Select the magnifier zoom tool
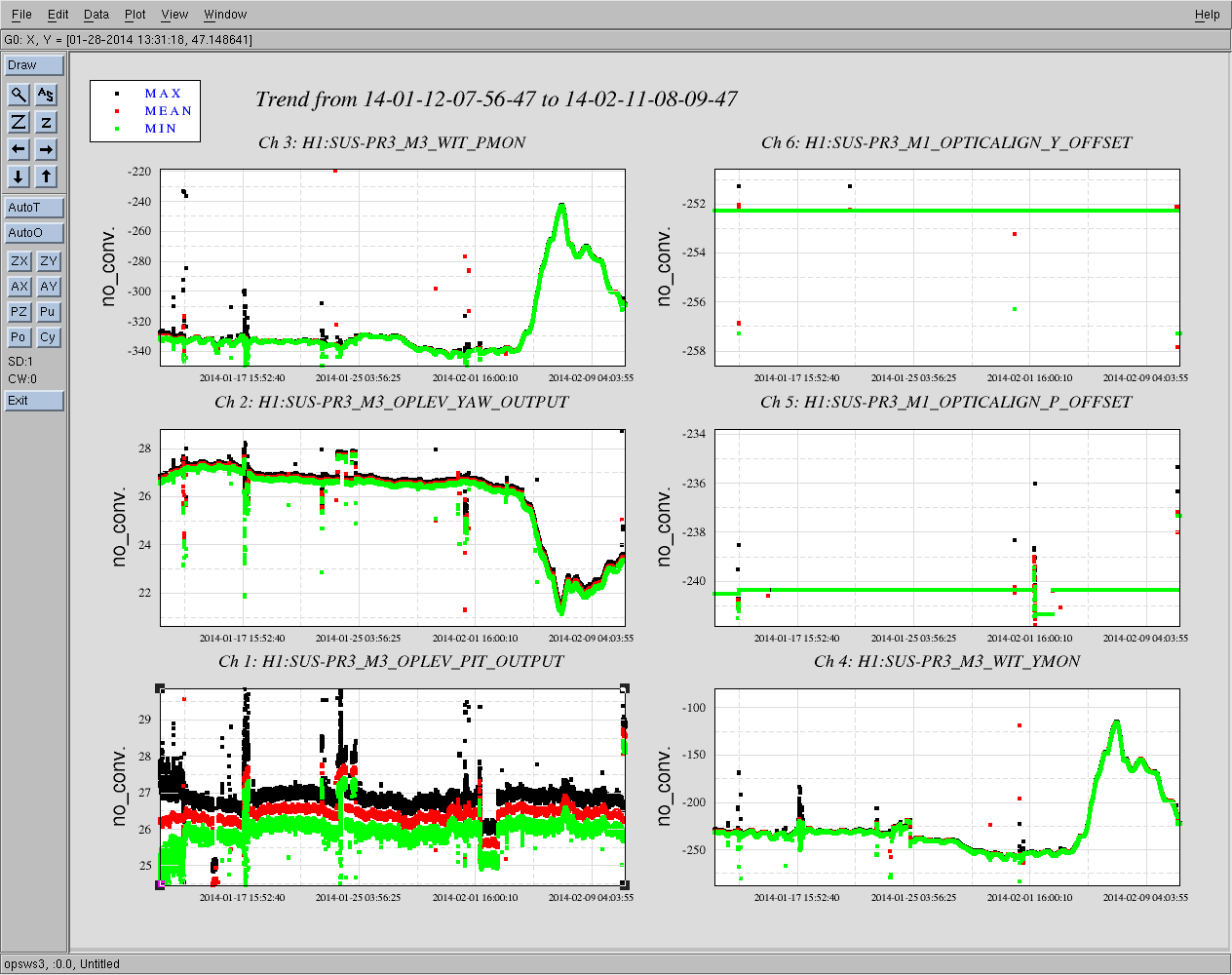 (19, 95)
